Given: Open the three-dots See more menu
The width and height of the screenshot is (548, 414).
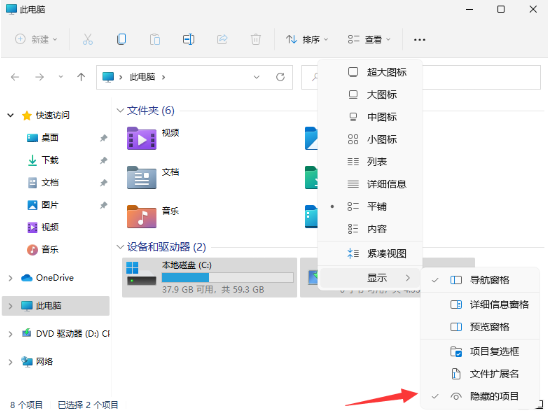Looking at the screenshot, I should pyautogui.click(x=419, y=39).
